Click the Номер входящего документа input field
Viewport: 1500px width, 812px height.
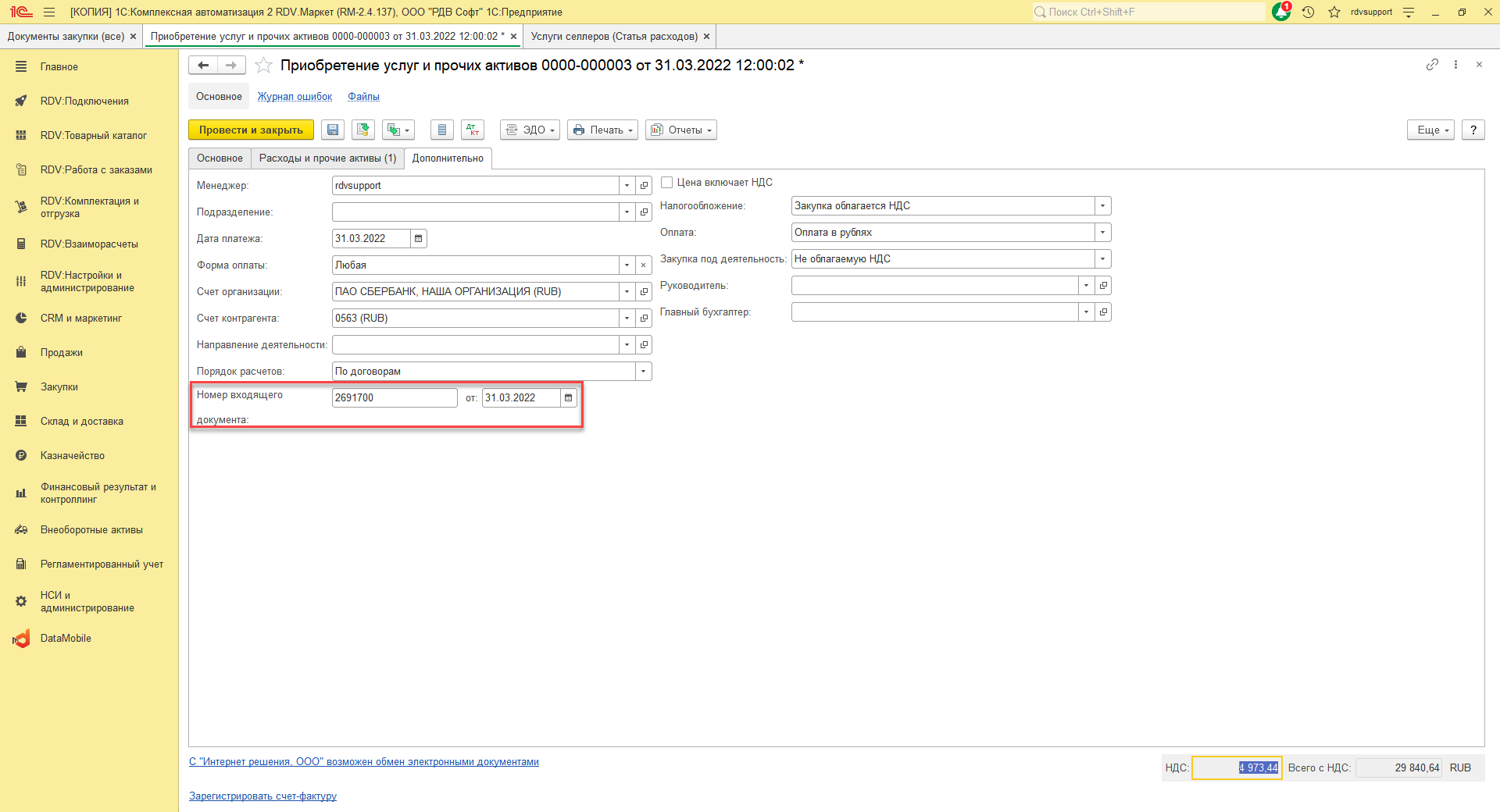pos(394,398)
